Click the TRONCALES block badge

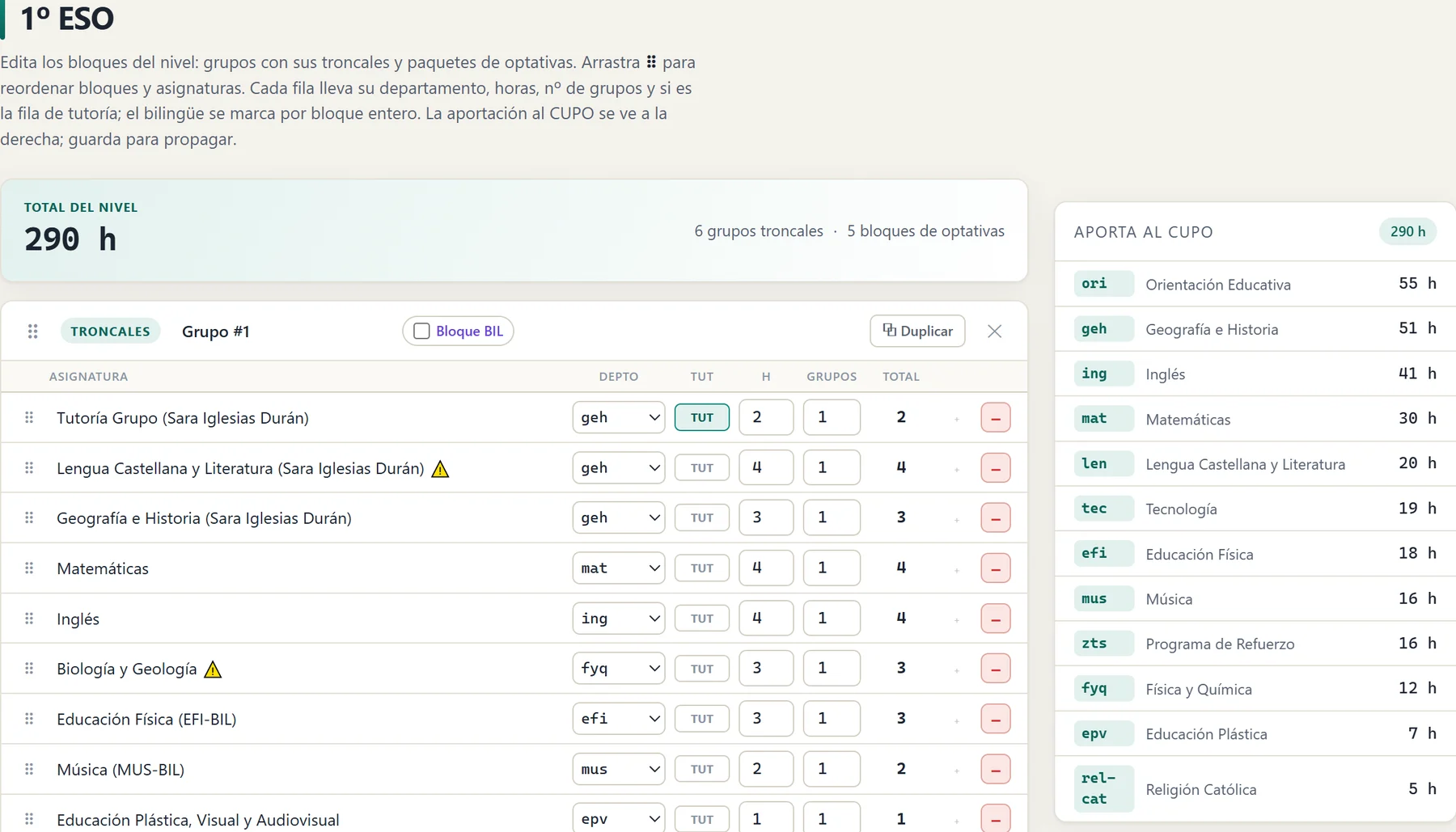[110, 332]
